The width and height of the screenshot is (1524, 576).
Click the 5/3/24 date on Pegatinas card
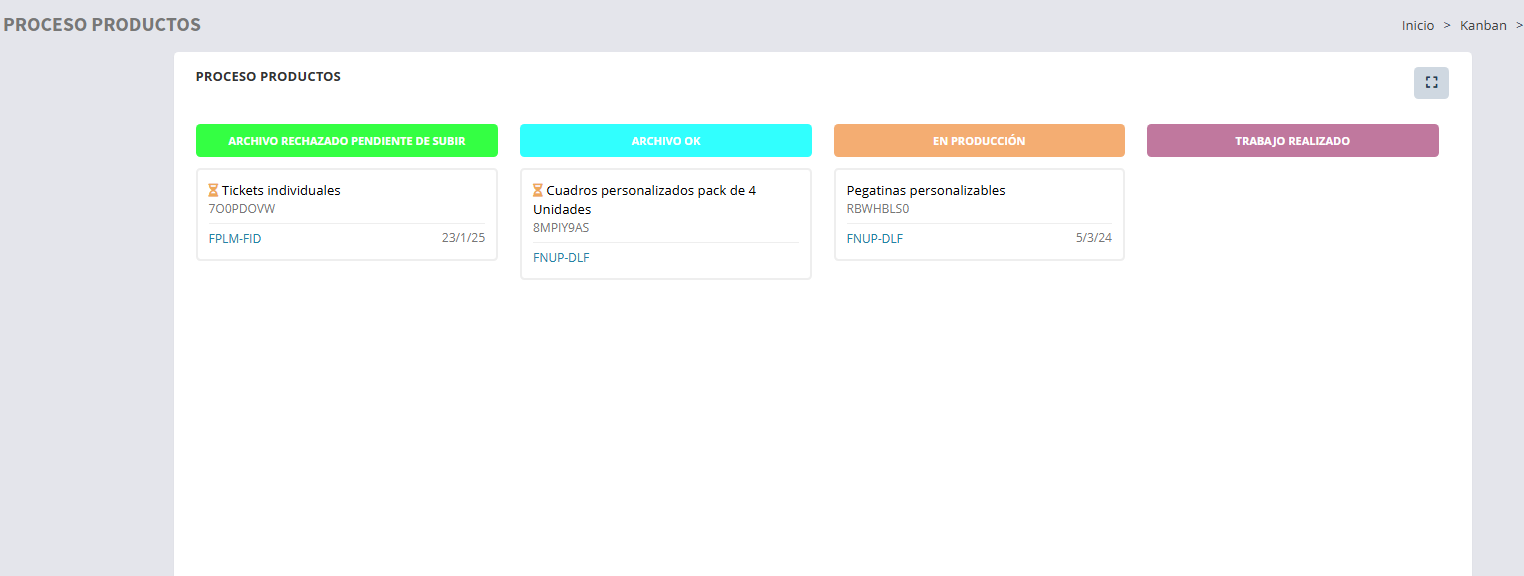tap(1094, 238)
